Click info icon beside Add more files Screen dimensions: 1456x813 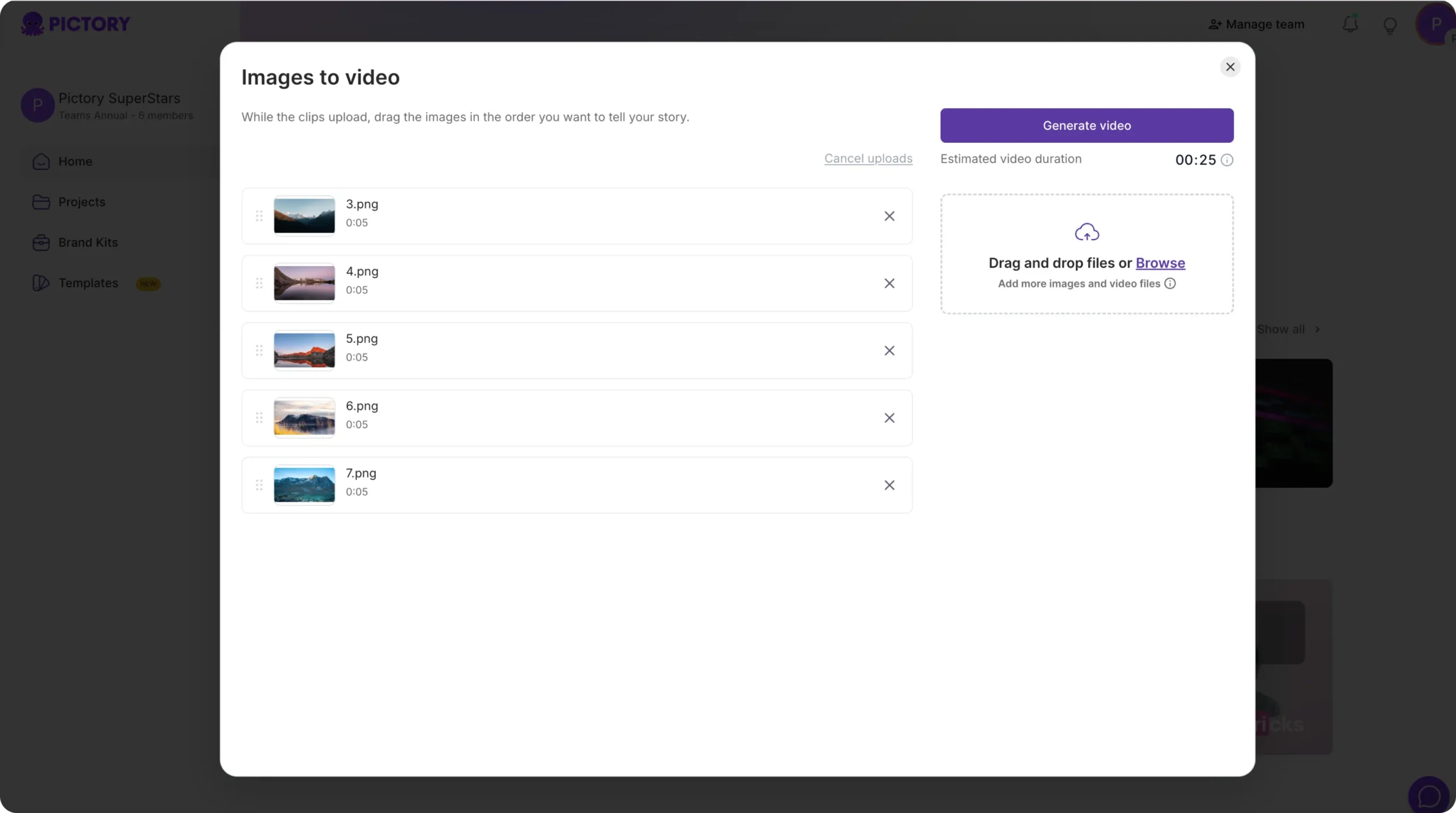[x=1169, y=284]
